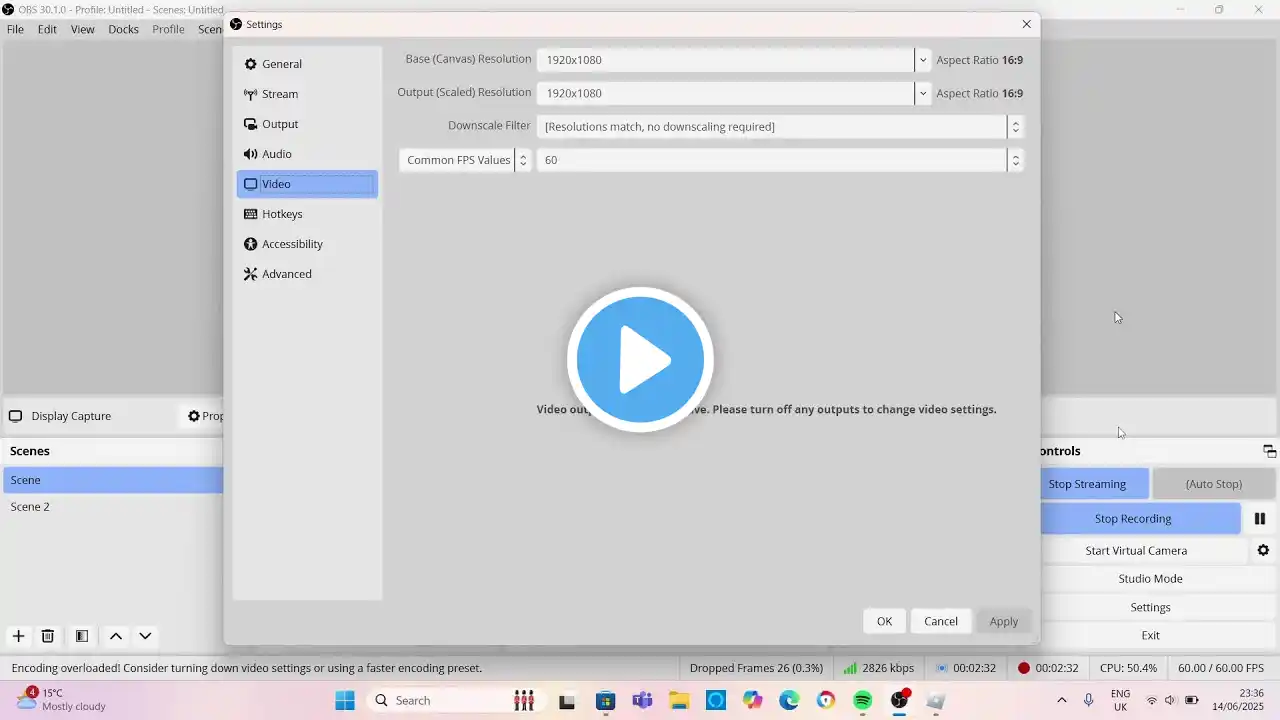Open Windows Start menu
Image resolution: width=1280 pixels, height=720 pixels.
coord(345,700)
